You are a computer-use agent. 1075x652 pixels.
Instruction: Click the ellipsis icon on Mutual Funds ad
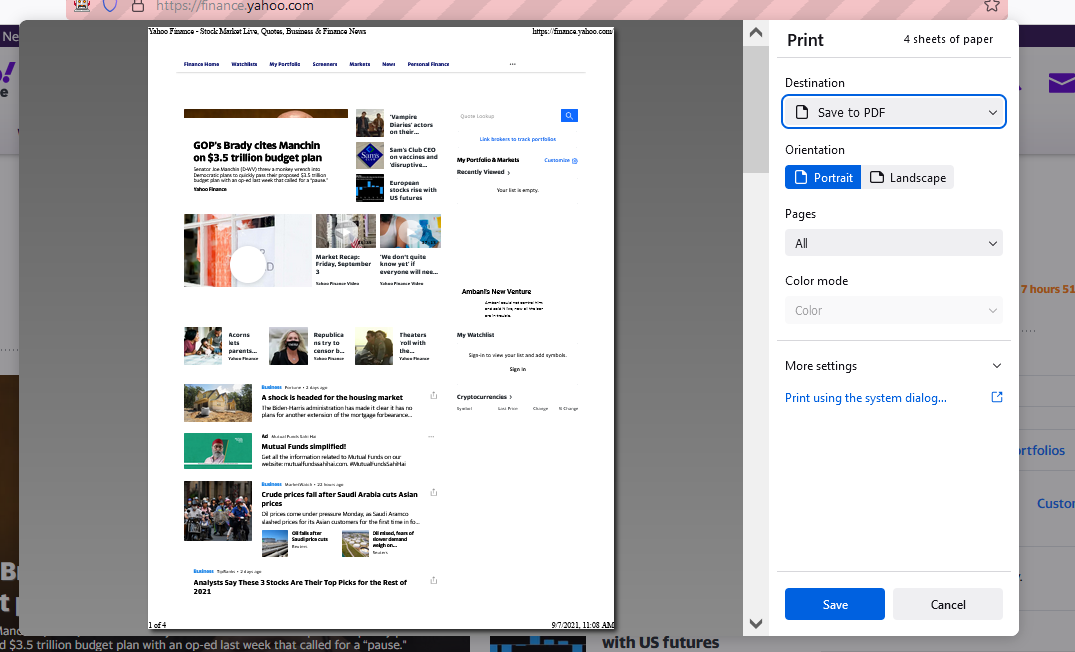[x=431, y=437]
